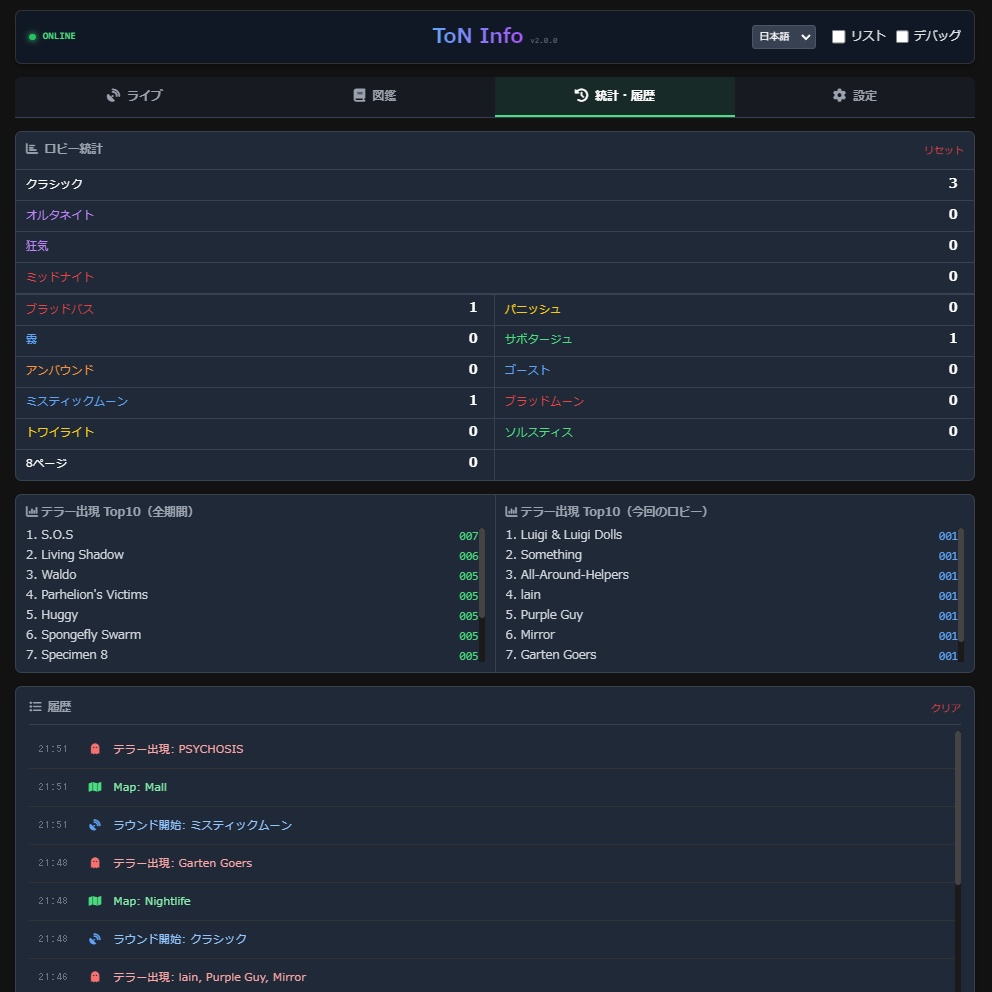Click the ミッドナイト row label

[60, 277]
